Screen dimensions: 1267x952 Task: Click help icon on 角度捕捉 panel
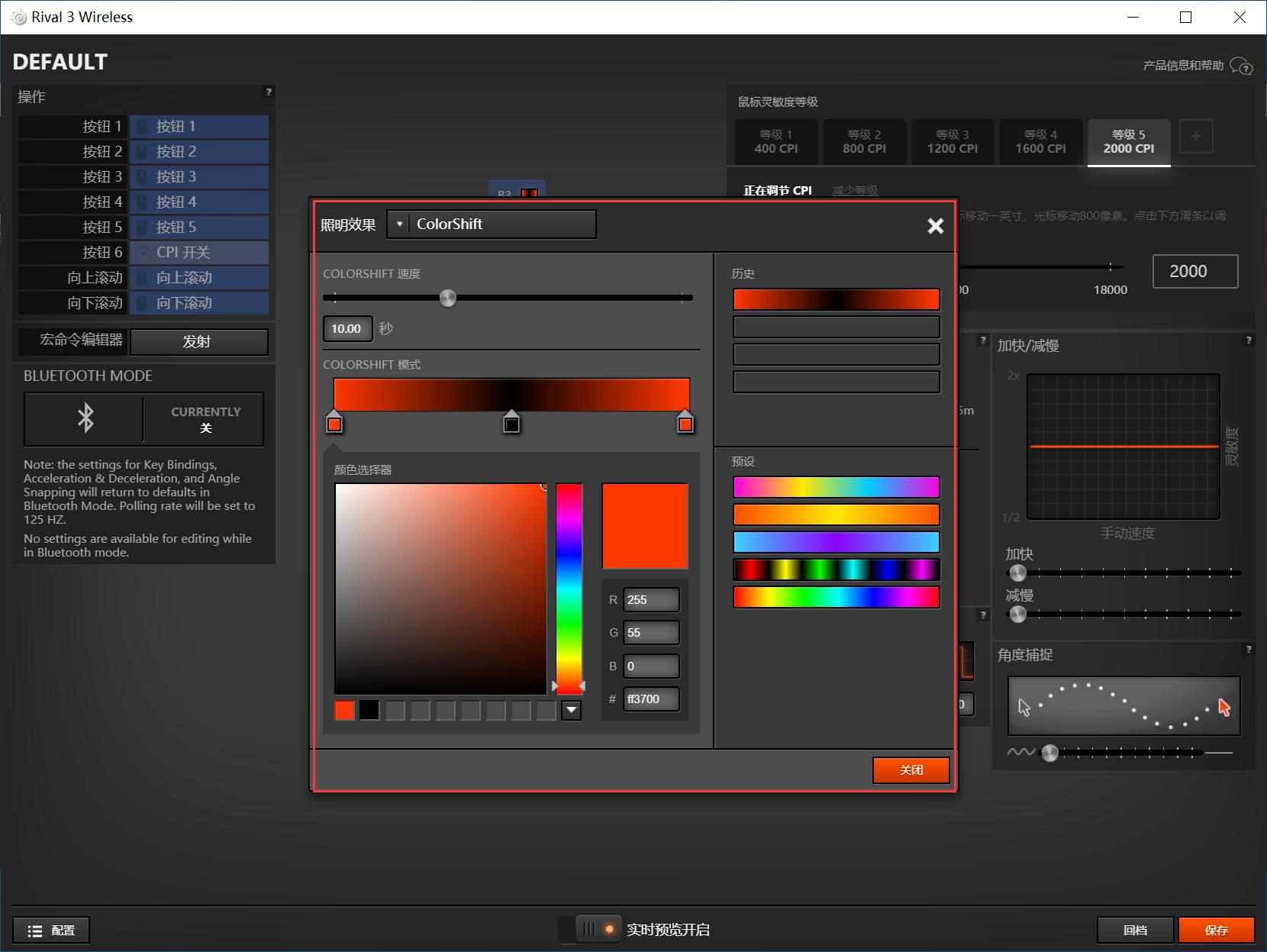click(1249, 650)
